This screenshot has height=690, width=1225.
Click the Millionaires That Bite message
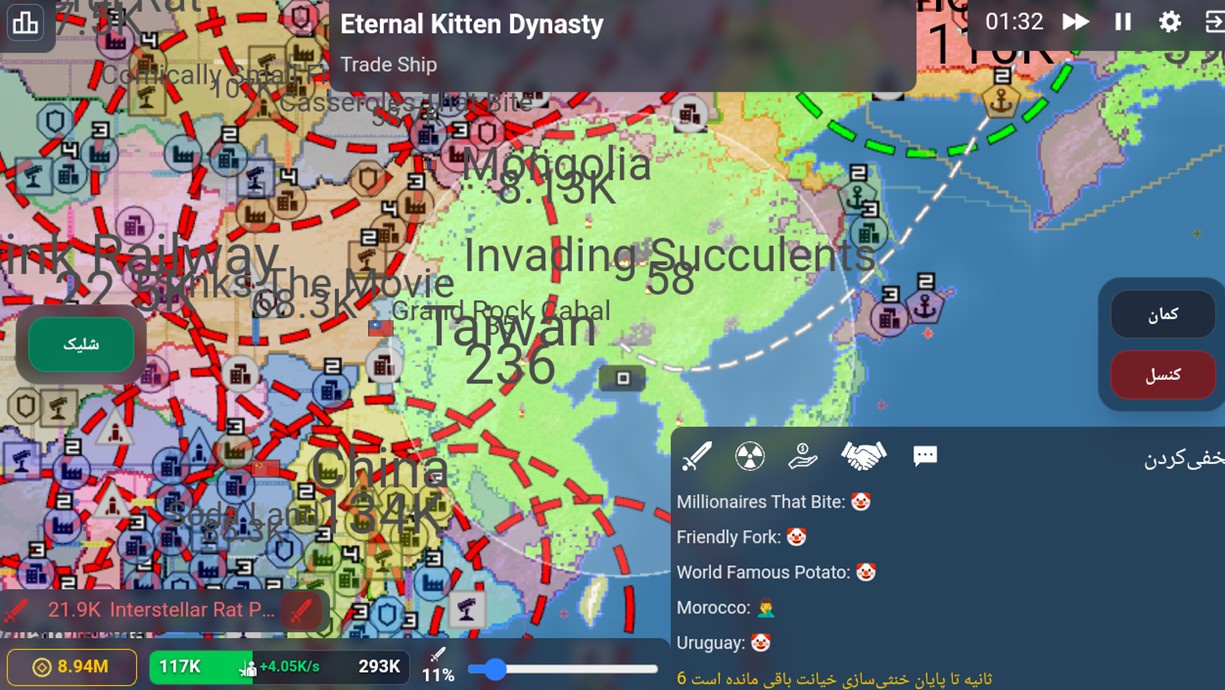point(774,502)
